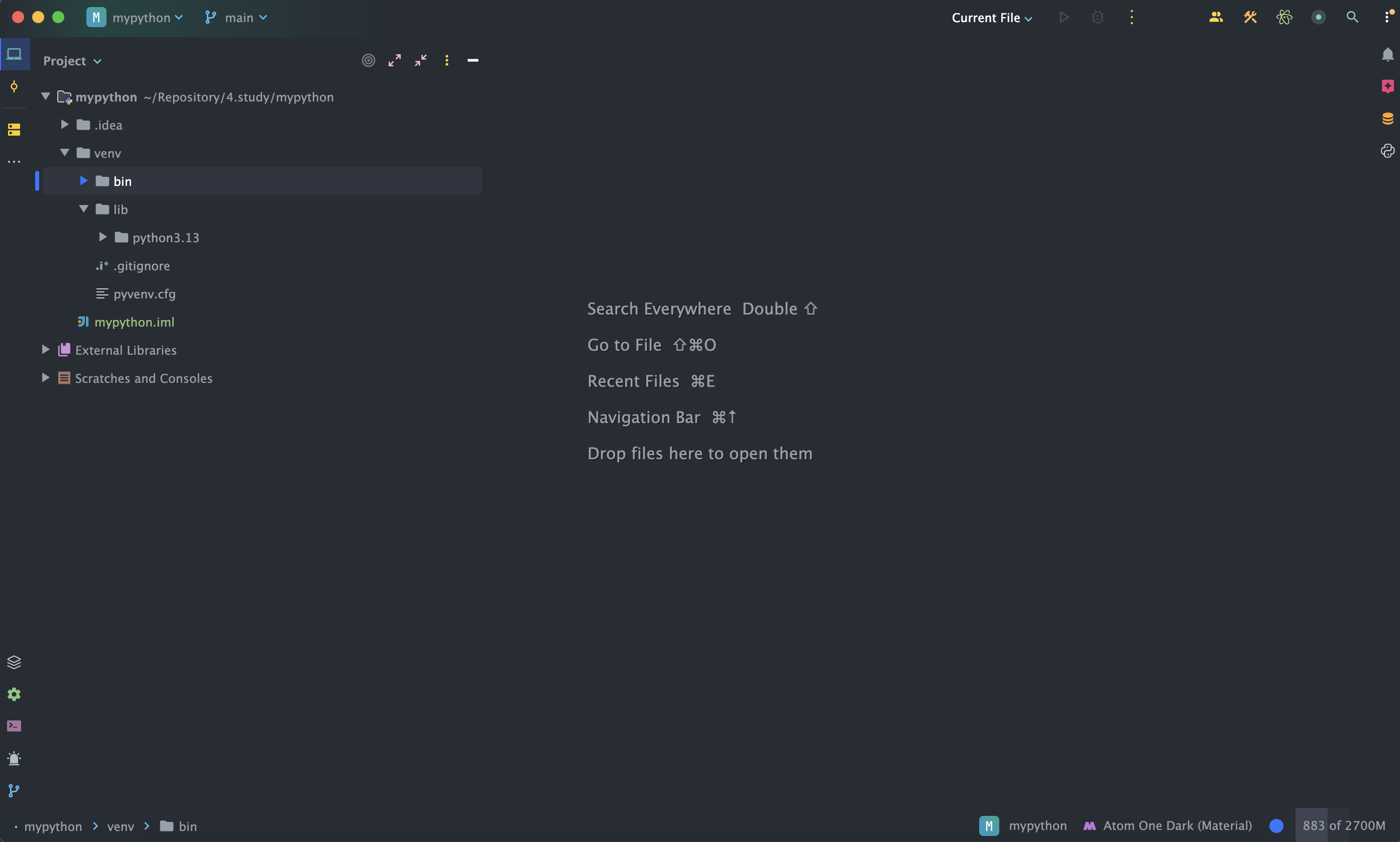Viewport: 1400px width, 842px height.
Task: Toggle the Project tool window button
Action: [14, 54]
